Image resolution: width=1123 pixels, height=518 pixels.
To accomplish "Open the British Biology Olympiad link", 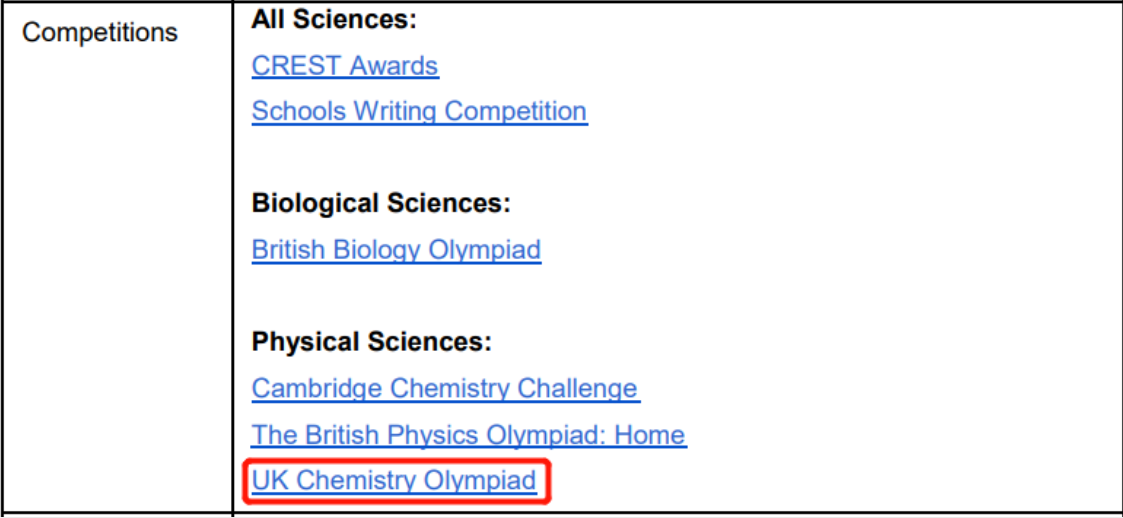I will tap(396, 249).
